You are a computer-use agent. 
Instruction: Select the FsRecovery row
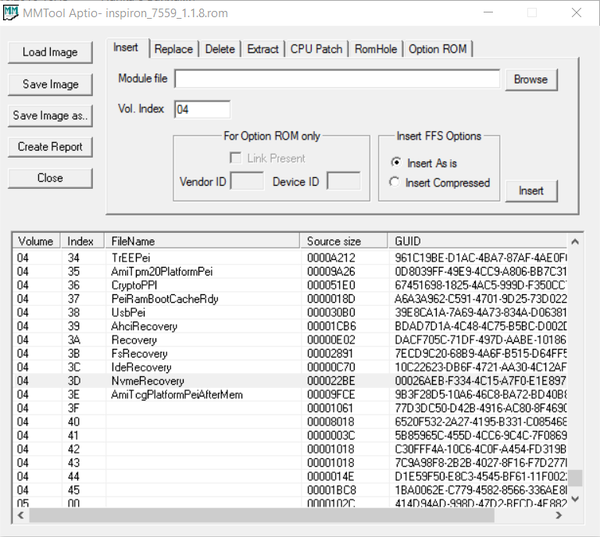tap(290, 354)
